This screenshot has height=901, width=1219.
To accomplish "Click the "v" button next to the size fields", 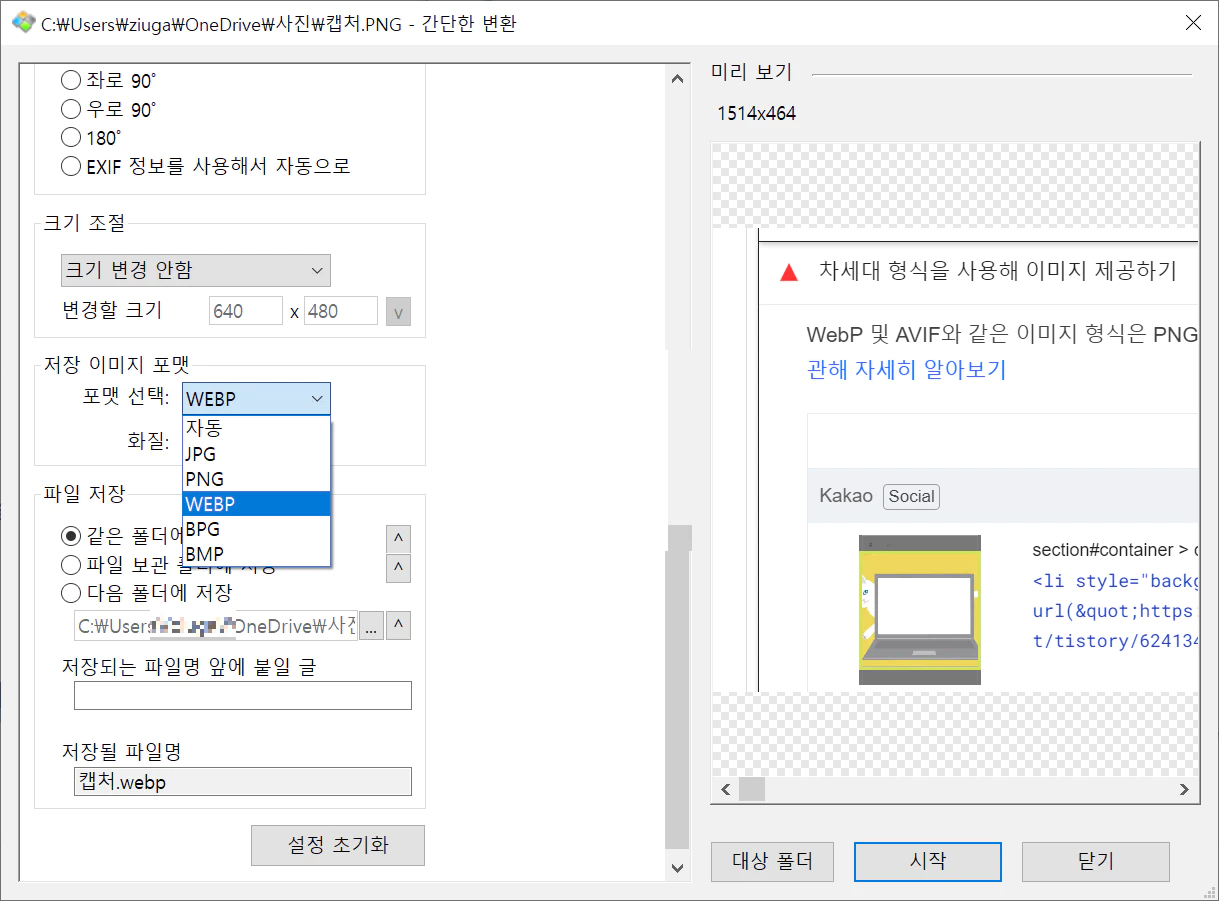I will (397, 311).
